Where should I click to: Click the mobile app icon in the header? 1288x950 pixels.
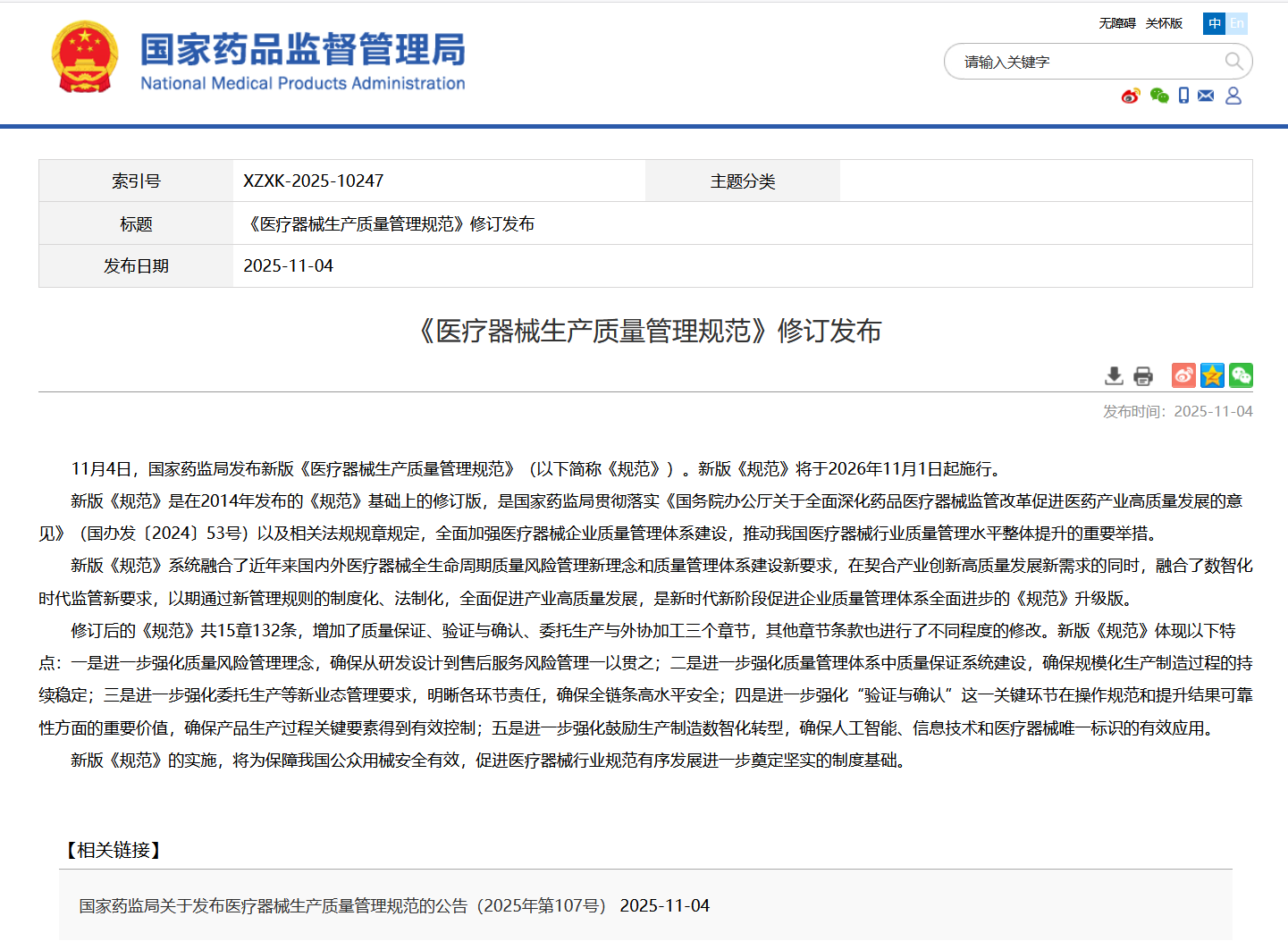(1183, 96)
